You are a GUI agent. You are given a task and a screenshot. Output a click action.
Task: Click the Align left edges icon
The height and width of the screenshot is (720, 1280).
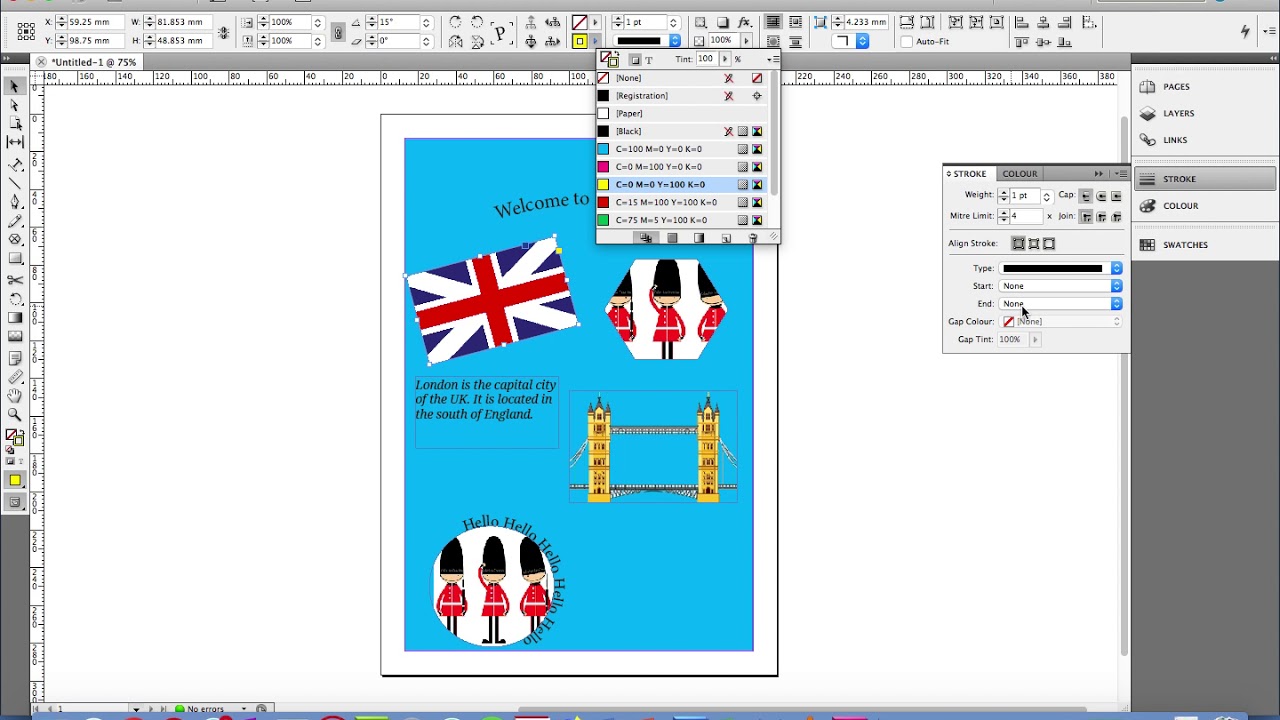tap(1022, 22)
